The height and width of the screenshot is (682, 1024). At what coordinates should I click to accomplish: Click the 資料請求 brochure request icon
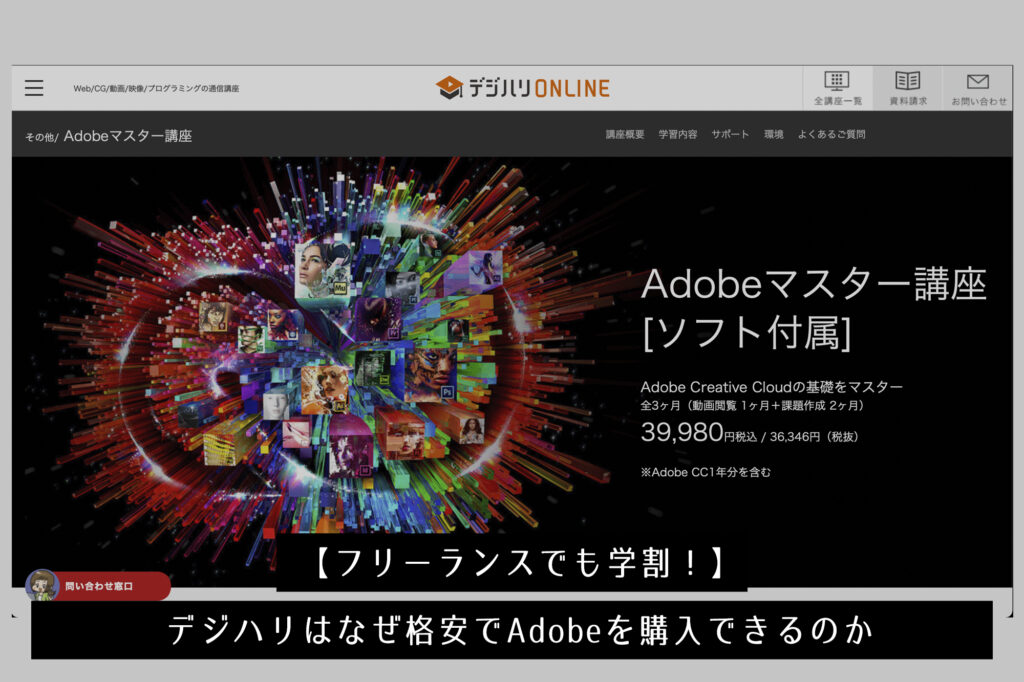[x=908, y=88]
